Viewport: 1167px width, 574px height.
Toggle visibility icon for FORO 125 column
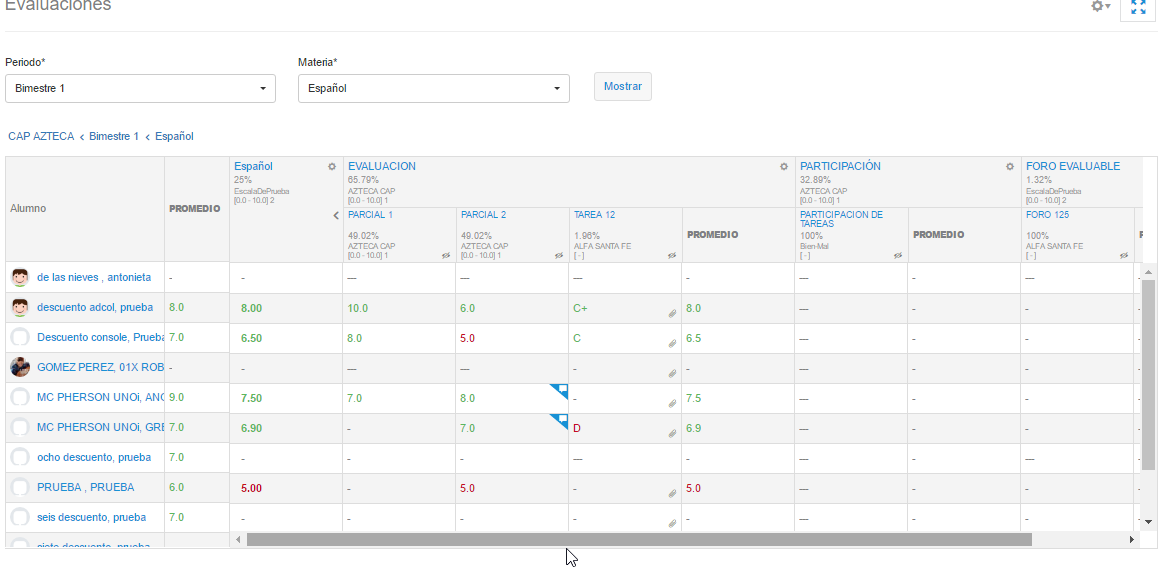click(1124, 256)
